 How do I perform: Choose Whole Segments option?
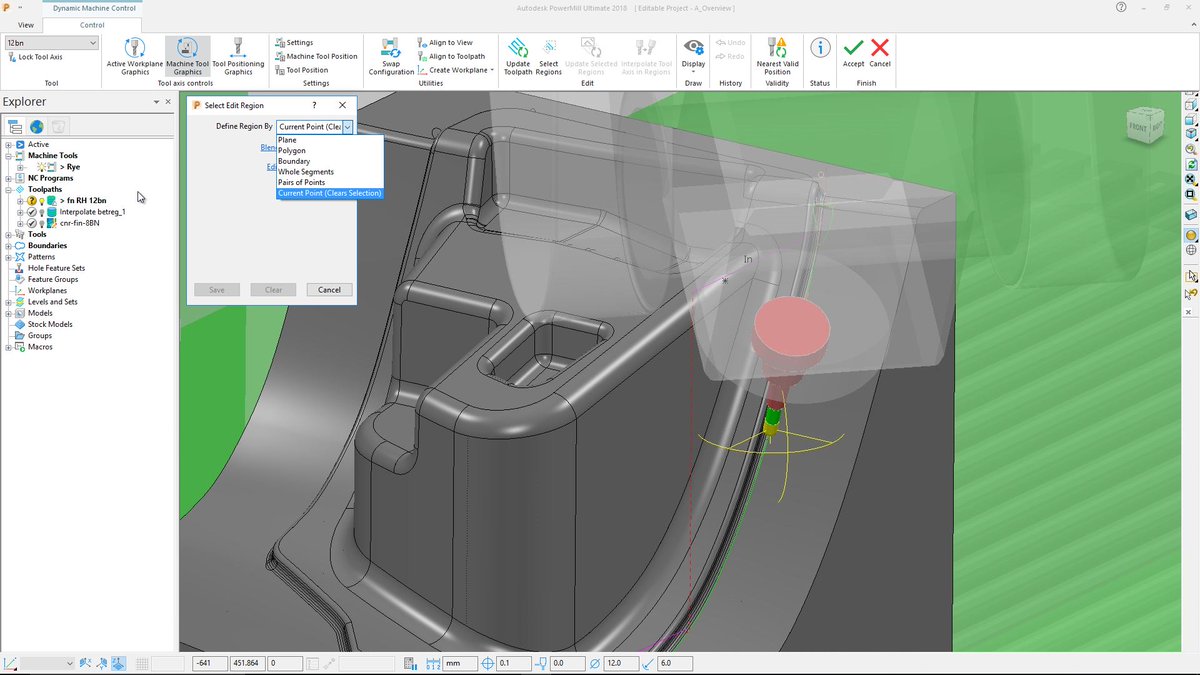pyautogui.click(x=329, y=172)
